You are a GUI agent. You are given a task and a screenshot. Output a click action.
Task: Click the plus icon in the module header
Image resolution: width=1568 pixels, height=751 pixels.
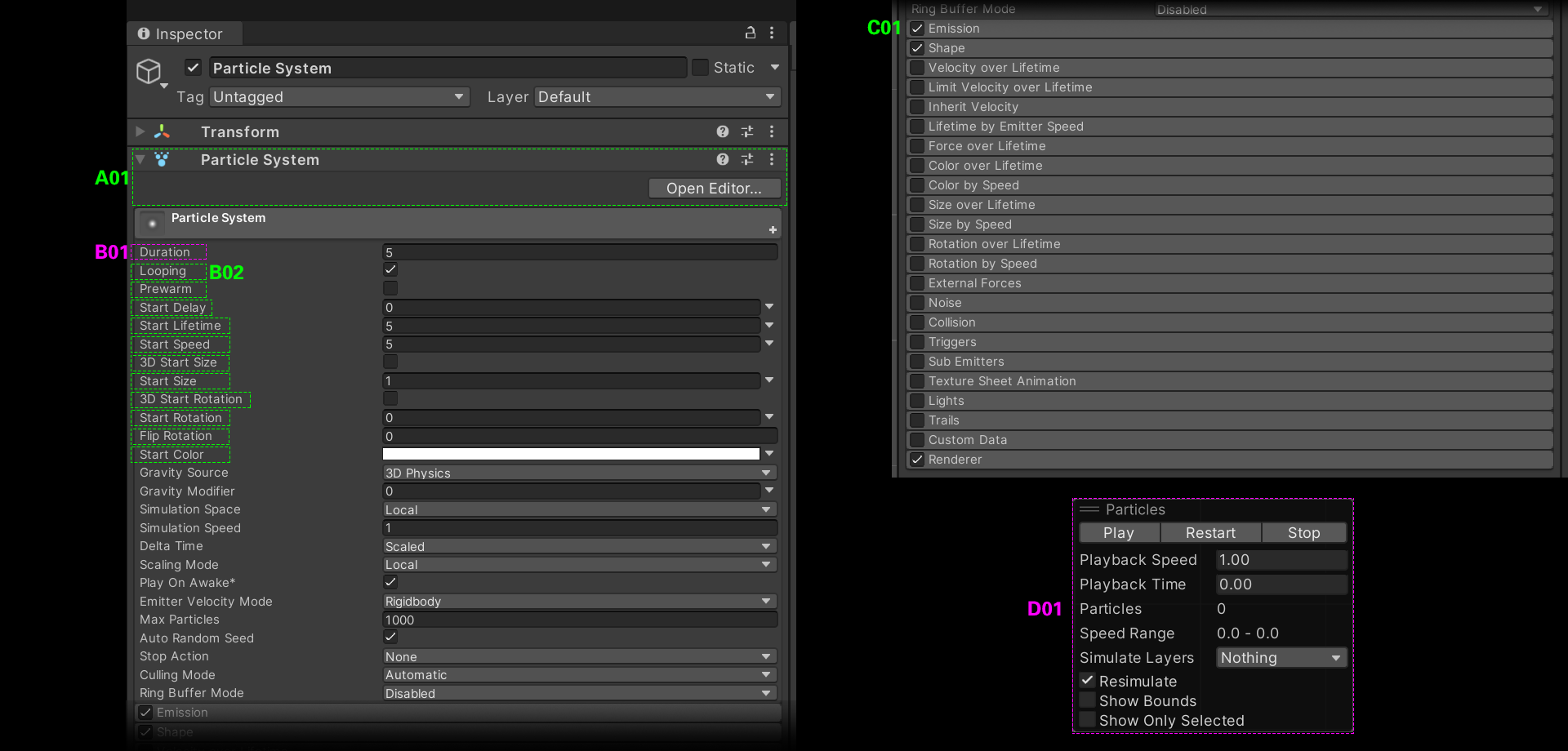[x=773, y=229]
